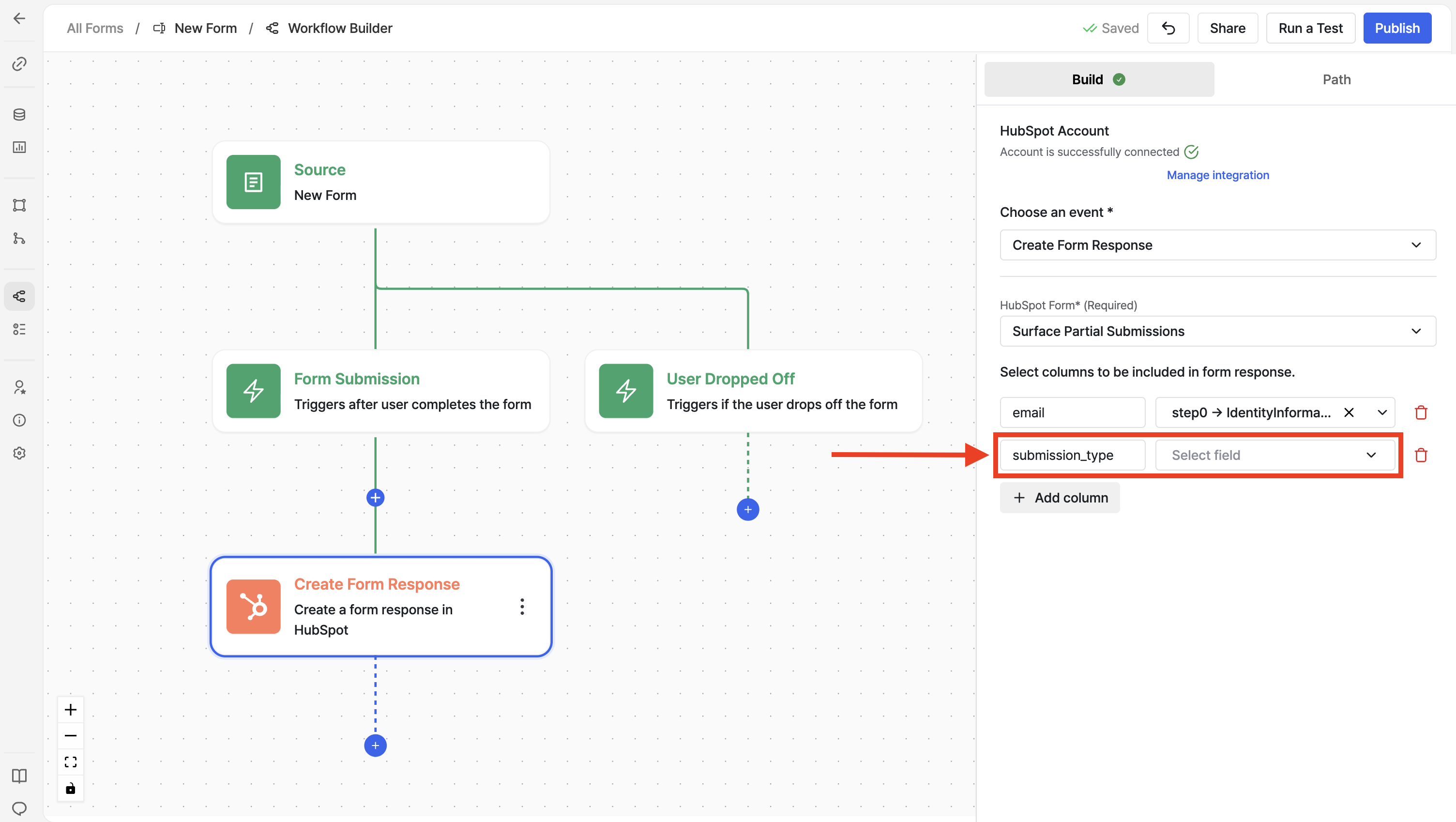Open the HubSpot Form dropdown

coord(1217,331)
